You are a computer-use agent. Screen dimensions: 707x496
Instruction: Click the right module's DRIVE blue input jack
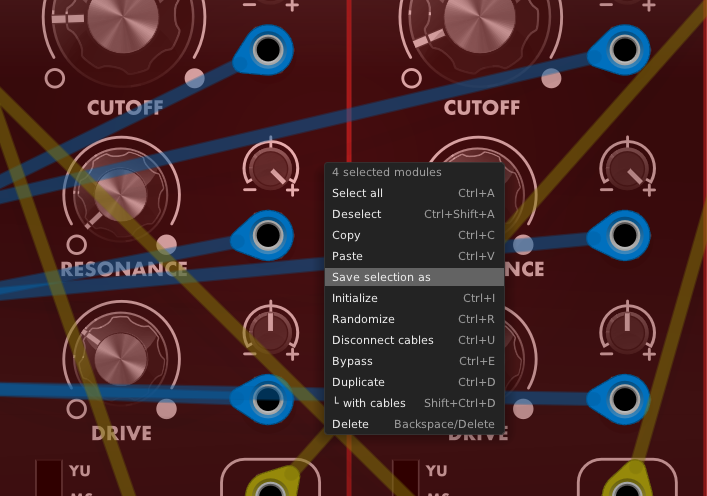pyautogui.click(x=624, y=399)
